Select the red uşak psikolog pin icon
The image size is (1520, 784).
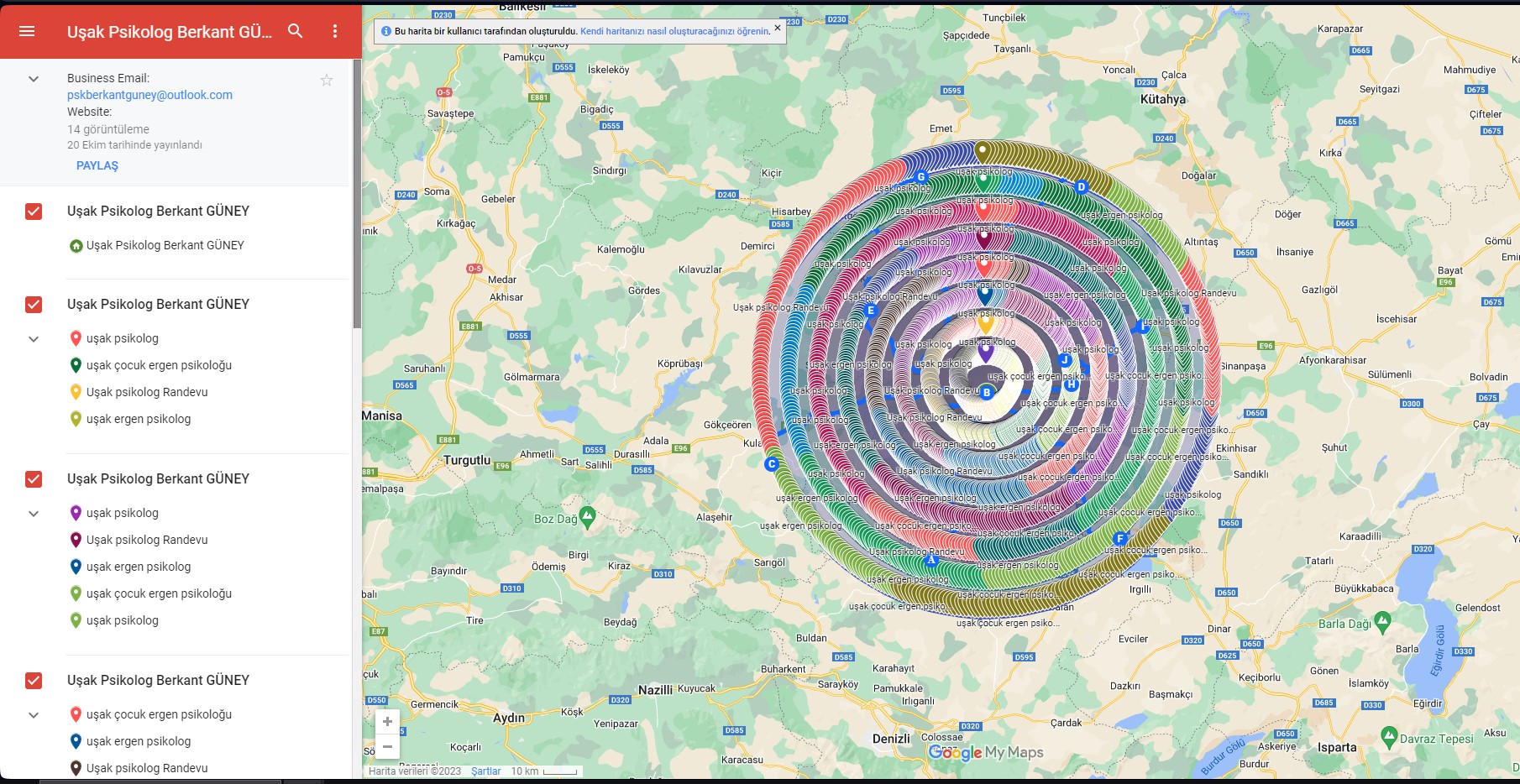(75, 338)
